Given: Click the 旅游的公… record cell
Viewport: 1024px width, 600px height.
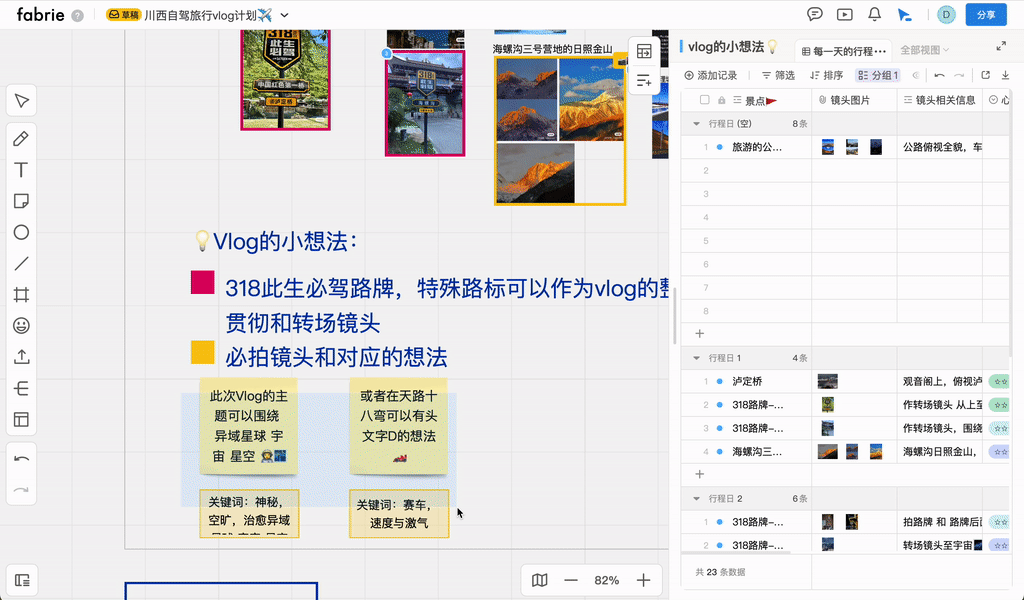Looking at the screenshot, I should (758, 147).
